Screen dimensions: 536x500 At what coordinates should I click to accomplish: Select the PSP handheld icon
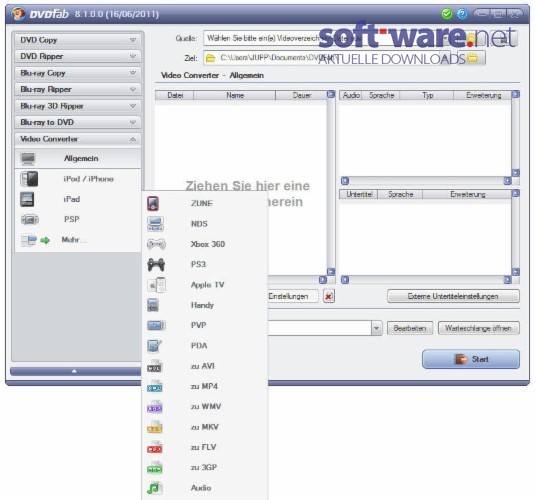(x=30, y=219)
